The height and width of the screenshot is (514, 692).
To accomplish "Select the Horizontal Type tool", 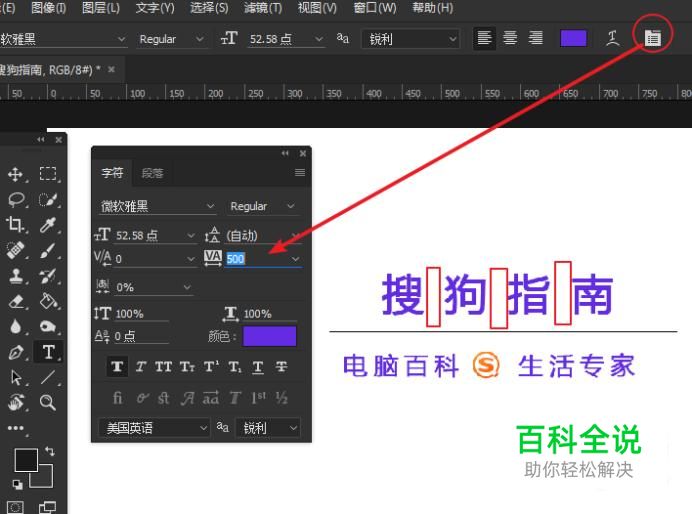I will coord(49,352).
